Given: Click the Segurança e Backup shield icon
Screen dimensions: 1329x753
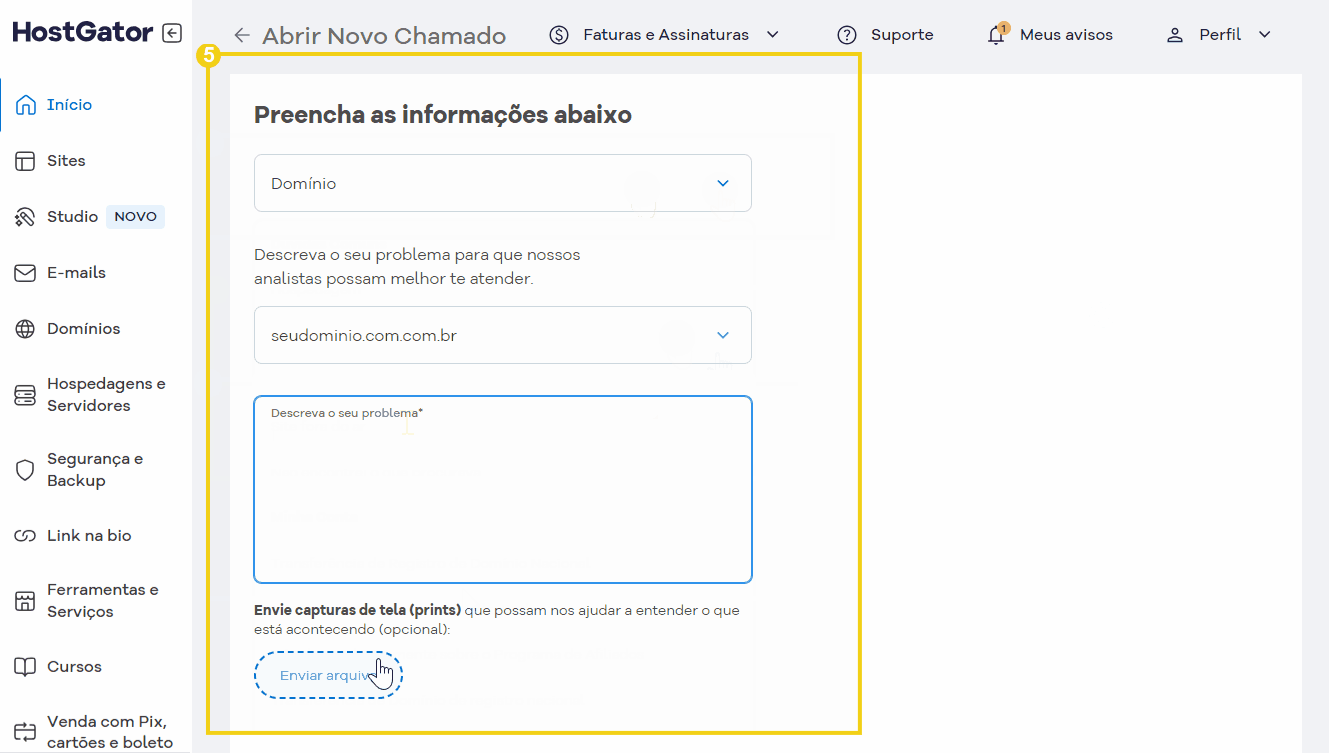Looking at the screenshot, I should coord(25,470).
